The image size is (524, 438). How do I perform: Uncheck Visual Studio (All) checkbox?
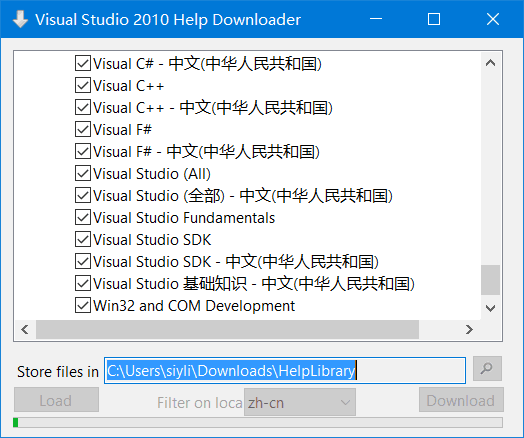click(x=83, y=173)
